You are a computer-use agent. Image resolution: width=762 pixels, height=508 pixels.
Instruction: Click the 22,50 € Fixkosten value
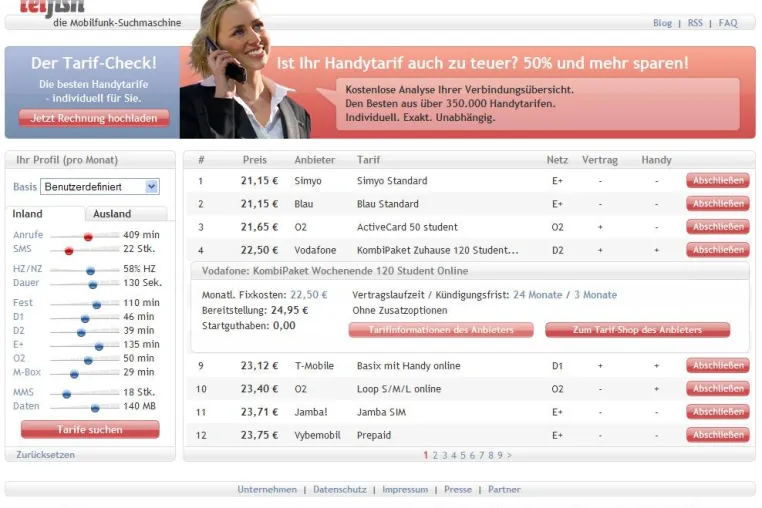click(x=309, y=295)
